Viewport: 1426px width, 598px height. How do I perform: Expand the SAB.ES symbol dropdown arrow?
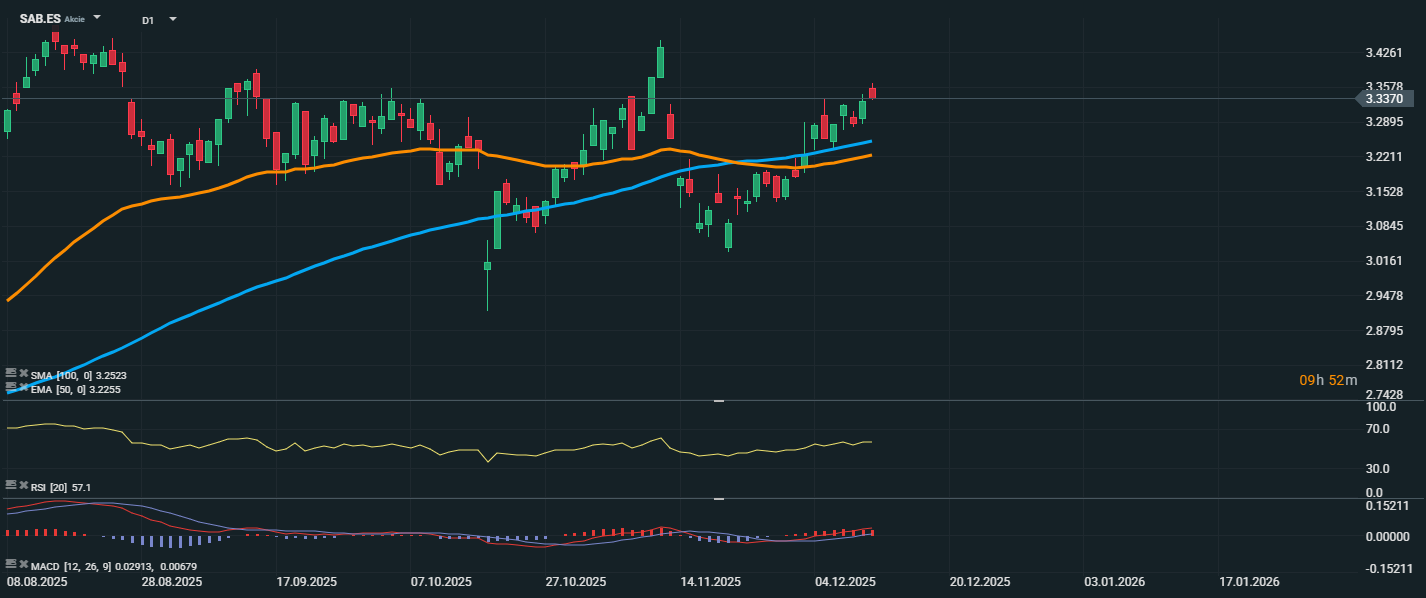point(96,18)
